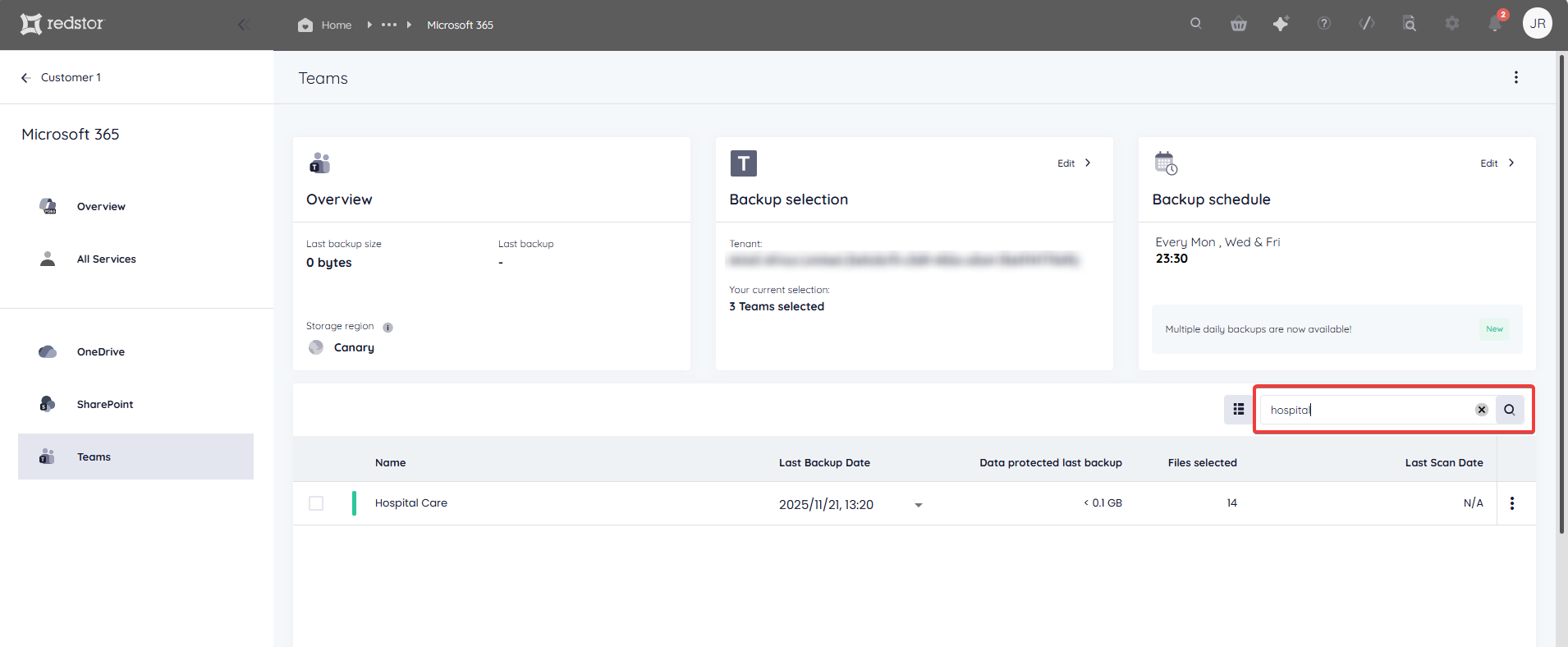Sort by Last Scan Date column header
The width and height of the screenshot is (1568, 647).
pos(1444,463)
